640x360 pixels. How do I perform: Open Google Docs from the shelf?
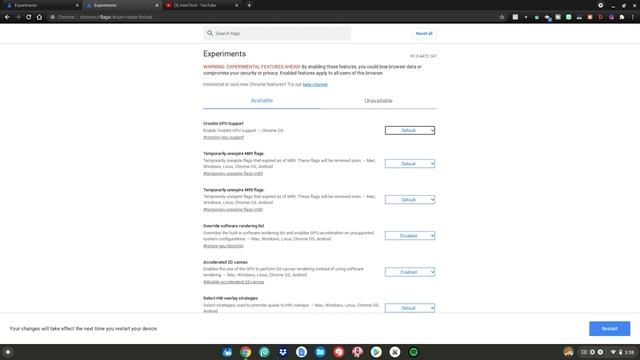click(302, 352)
